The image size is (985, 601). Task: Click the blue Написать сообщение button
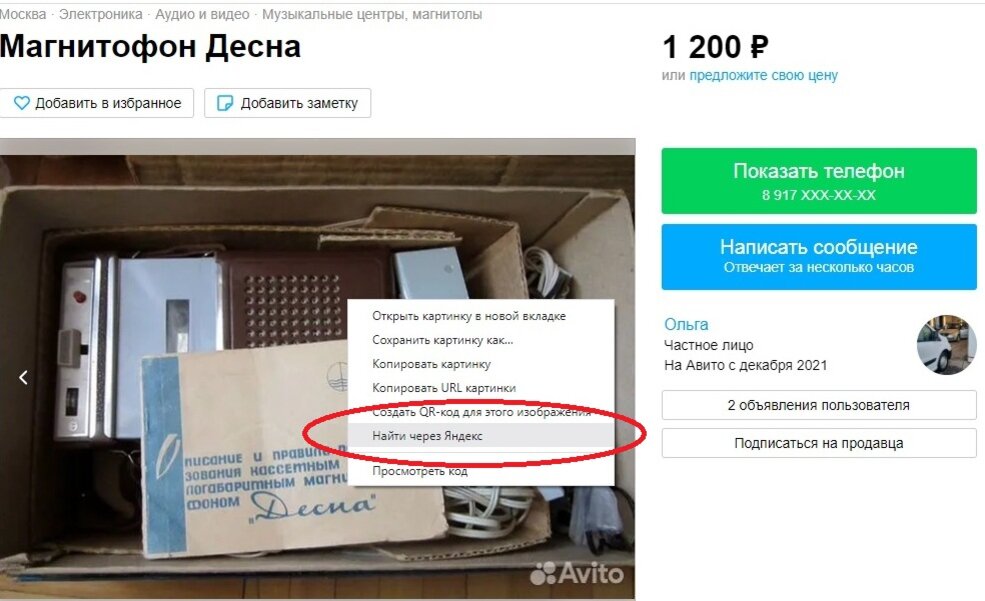(819, 256)
